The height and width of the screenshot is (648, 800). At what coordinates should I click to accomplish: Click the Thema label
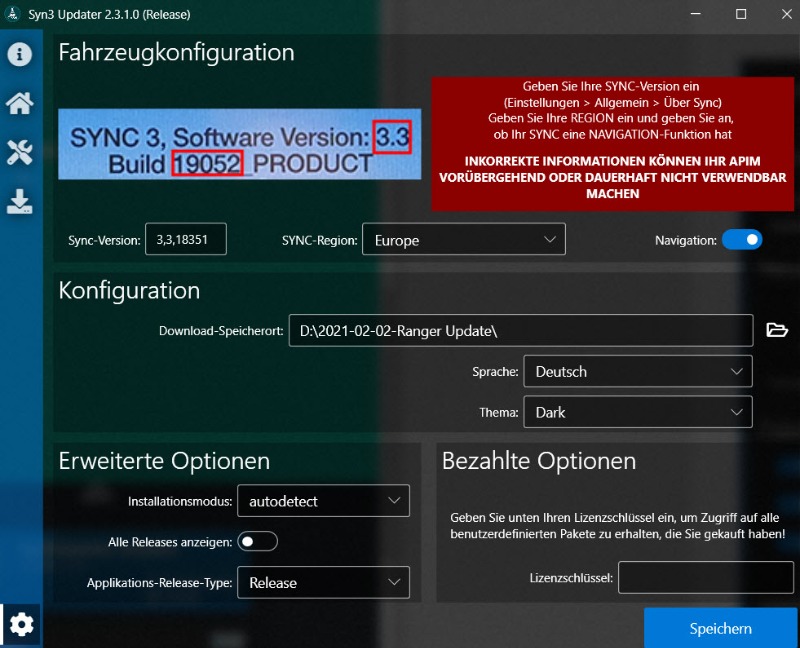pos(498,412)
